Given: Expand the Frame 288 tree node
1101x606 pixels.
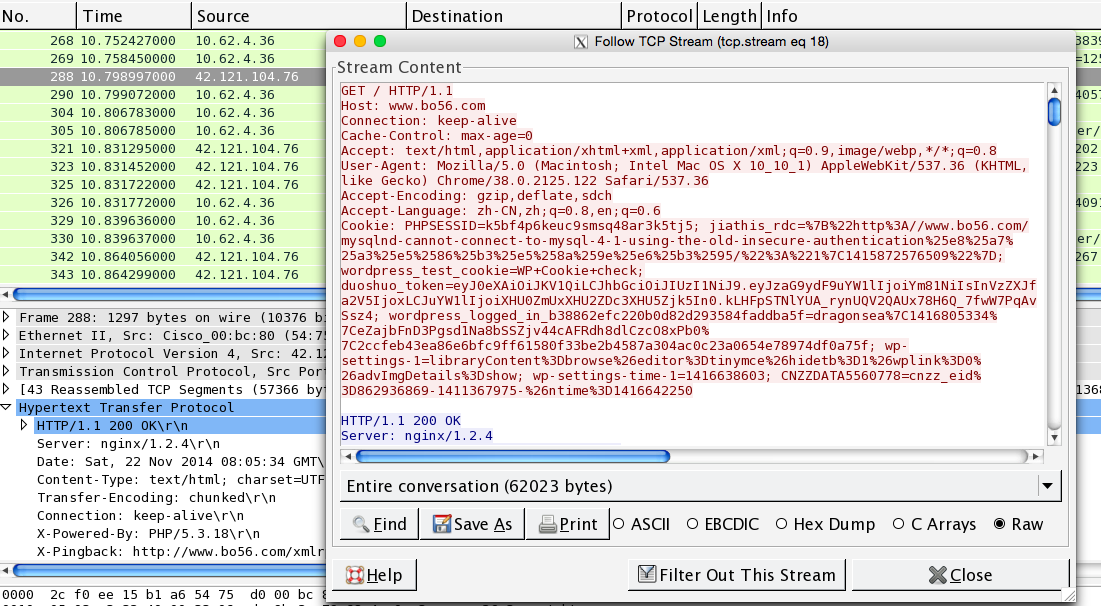Looking at the screenshot, I should (8, 317).
